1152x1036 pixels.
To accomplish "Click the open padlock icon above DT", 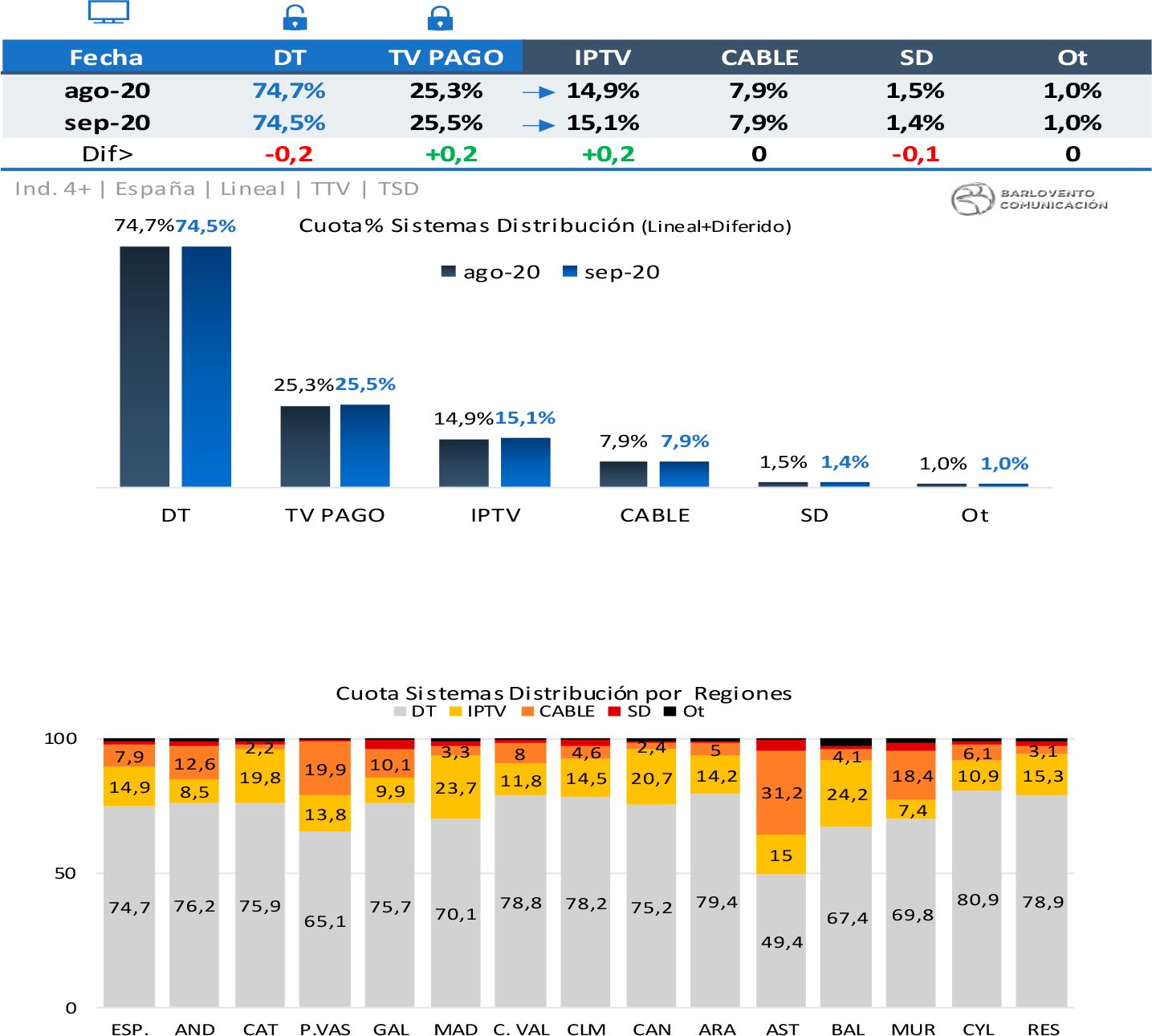I will tap(295, 17).
